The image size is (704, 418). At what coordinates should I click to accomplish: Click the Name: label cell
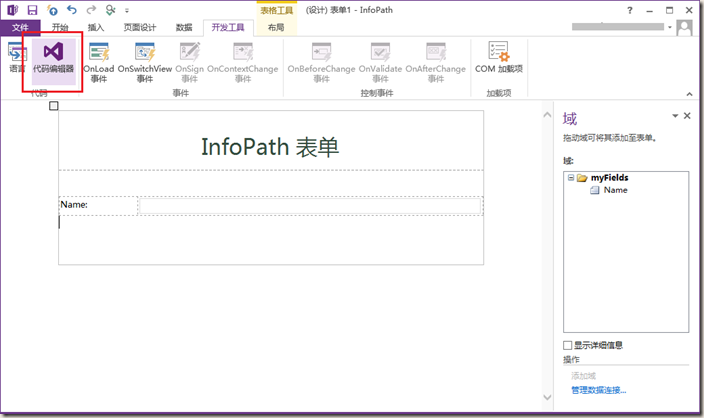coord(98,205)
